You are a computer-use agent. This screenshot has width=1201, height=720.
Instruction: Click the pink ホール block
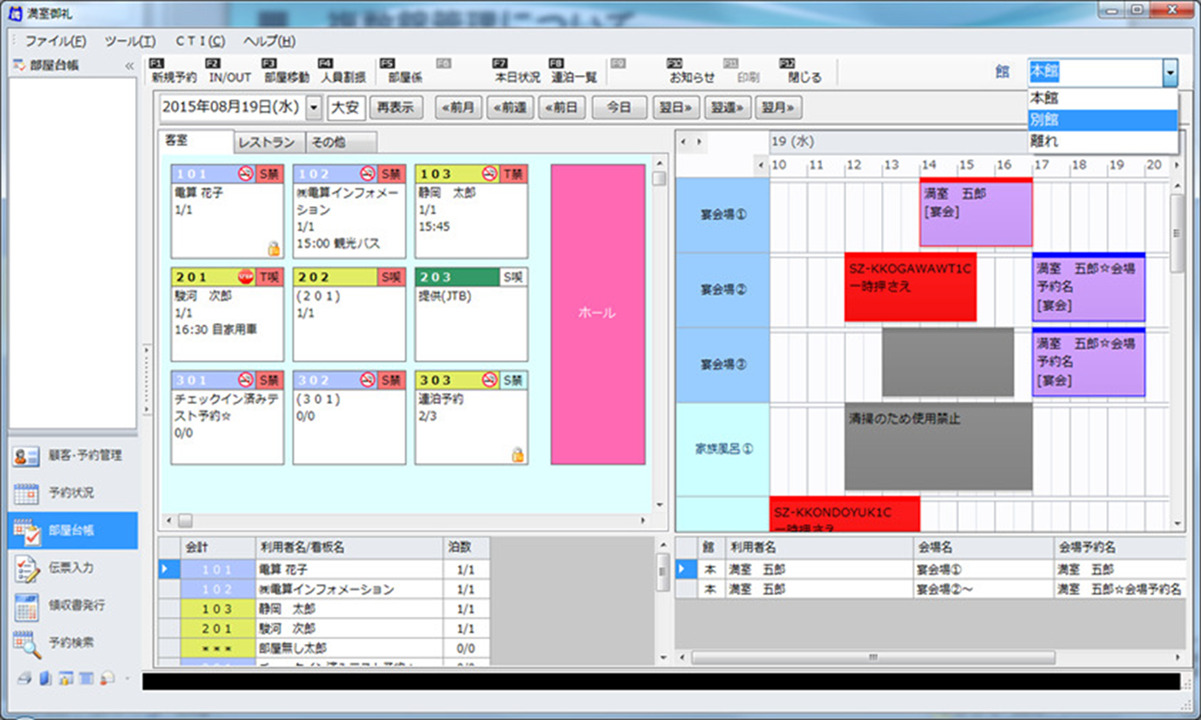[x=597, y=313]
